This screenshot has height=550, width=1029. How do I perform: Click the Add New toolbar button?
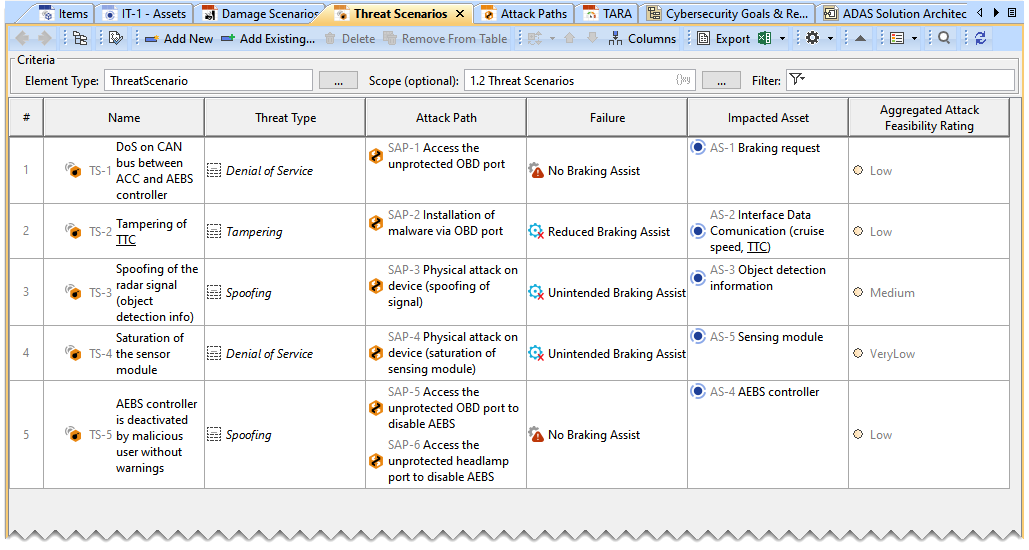pyautogui.click(x=179, y=38)
